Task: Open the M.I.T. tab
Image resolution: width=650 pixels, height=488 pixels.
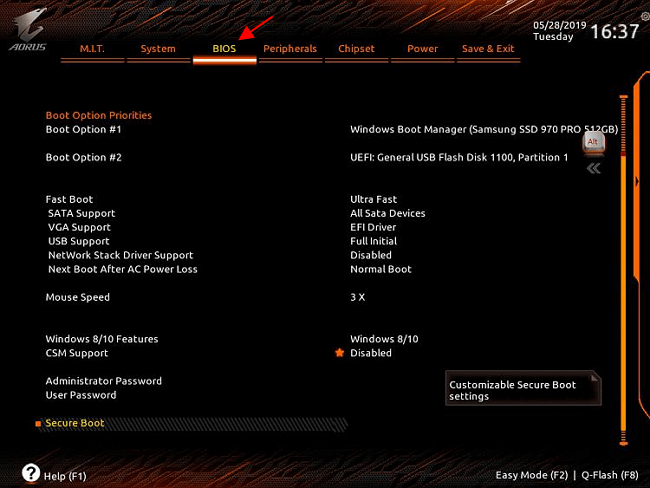Action: (92, 49)
